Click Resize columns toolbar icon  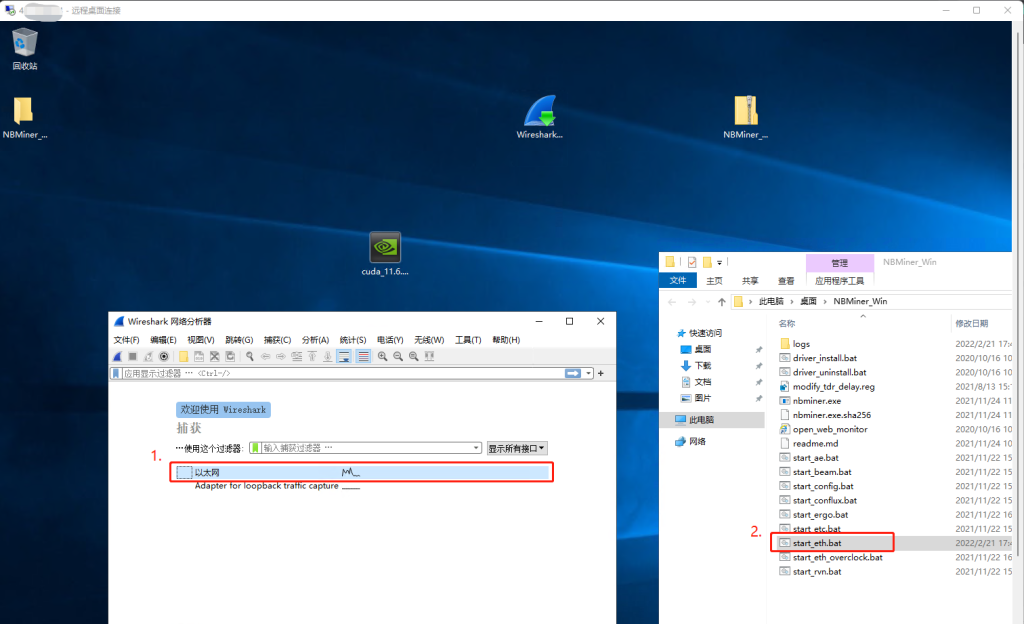(429, 356)
